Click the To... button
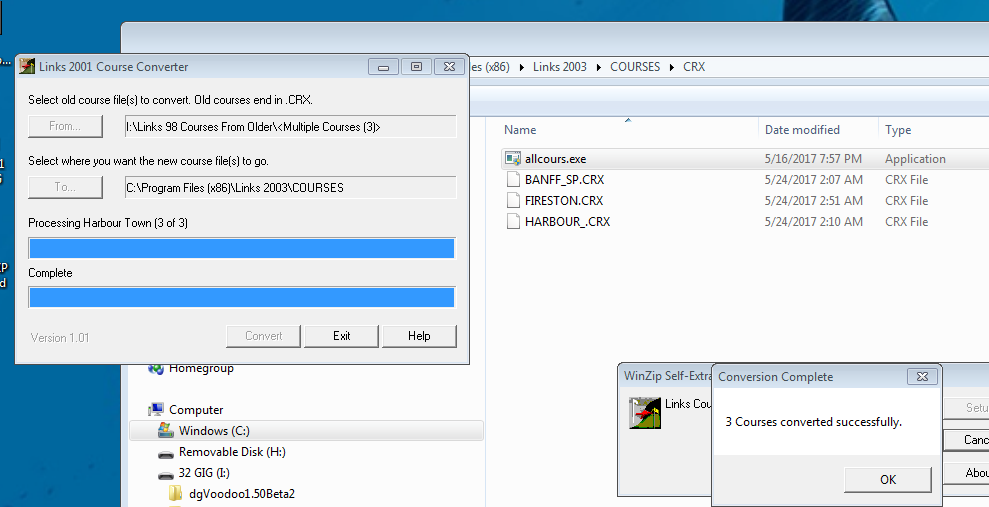 pos(65,187)
